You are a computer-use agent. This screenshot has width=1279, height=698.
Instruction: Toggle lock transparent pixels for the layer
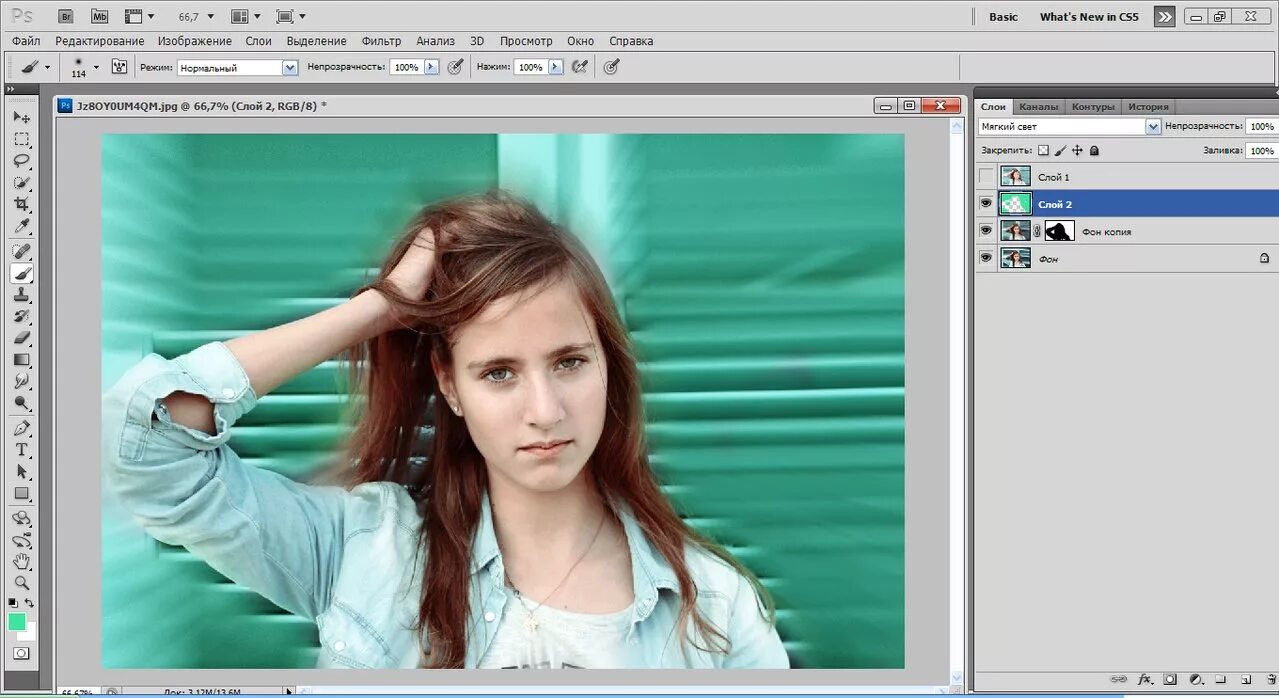(x=1043, y=150)
